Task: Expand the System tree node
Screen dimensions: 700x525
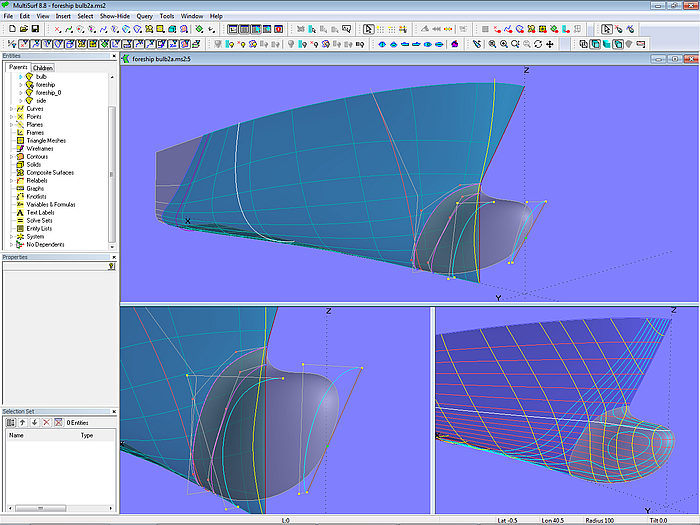Action: click(12, 236)
